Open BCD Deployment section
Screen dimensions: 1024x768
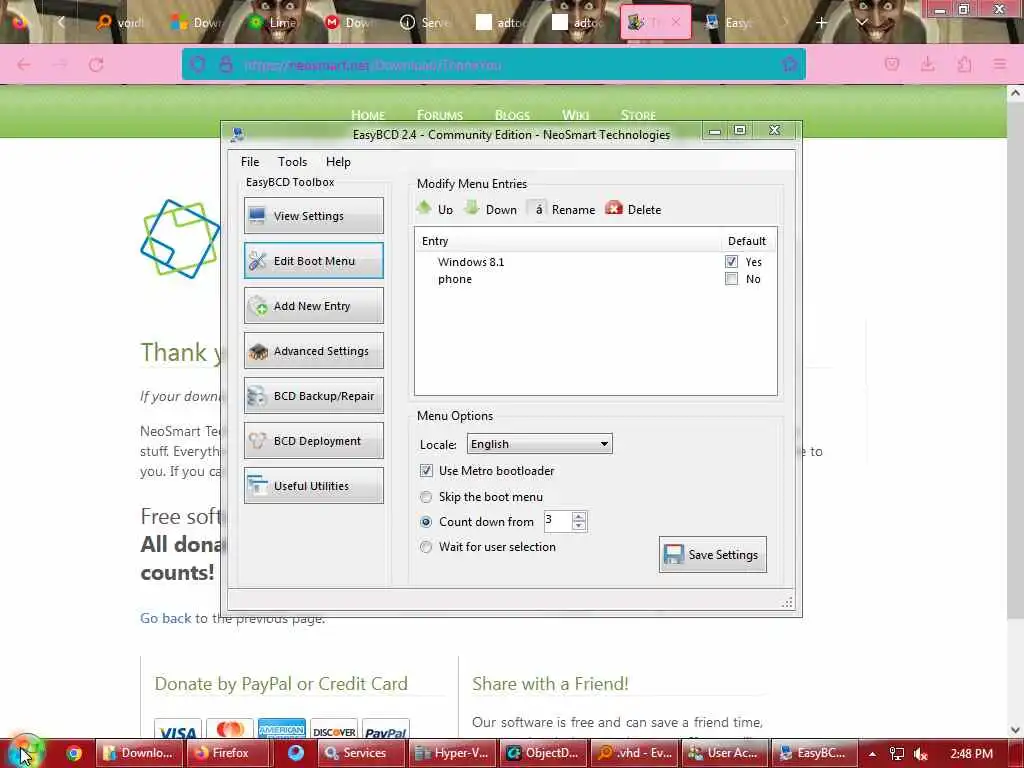point(313,441)
